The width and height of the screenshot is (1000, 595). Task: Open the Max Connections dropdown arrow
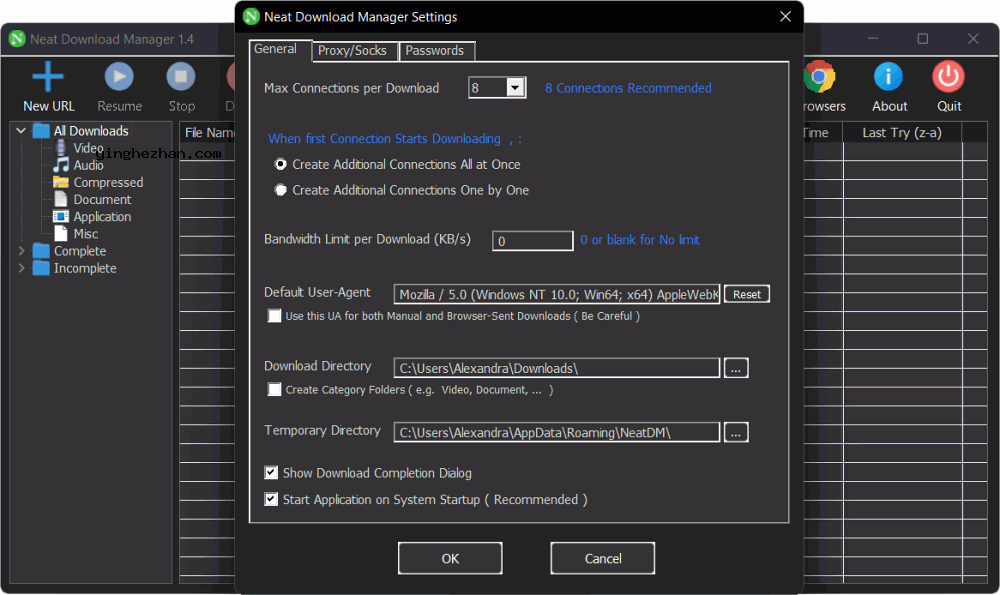click(x=515, y=87)
